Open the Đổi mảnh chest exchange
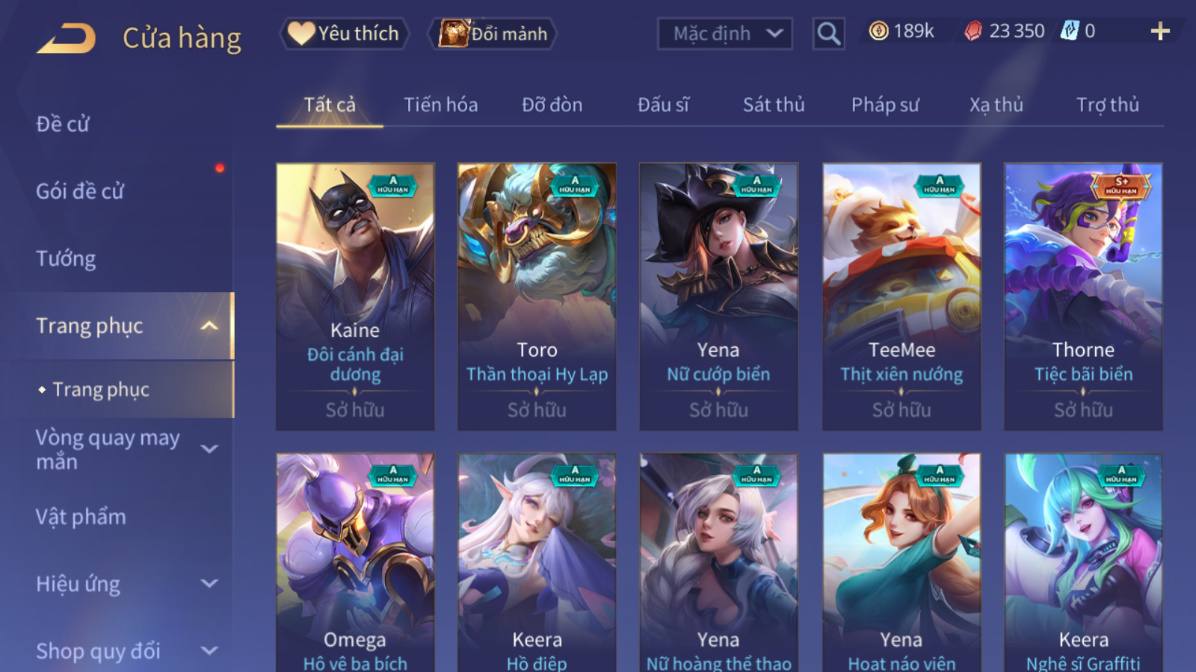The image size is (1196, 672). coord(494,34)
